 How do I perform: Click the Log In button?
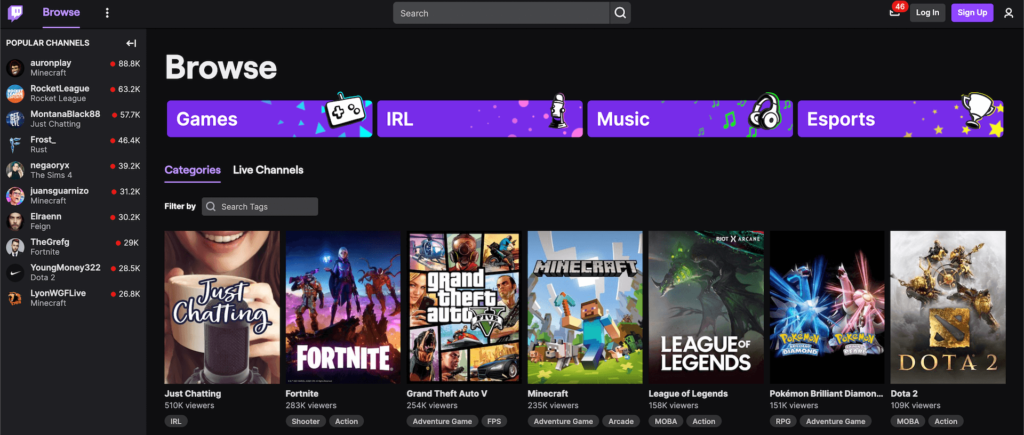(x=927, y=12)
